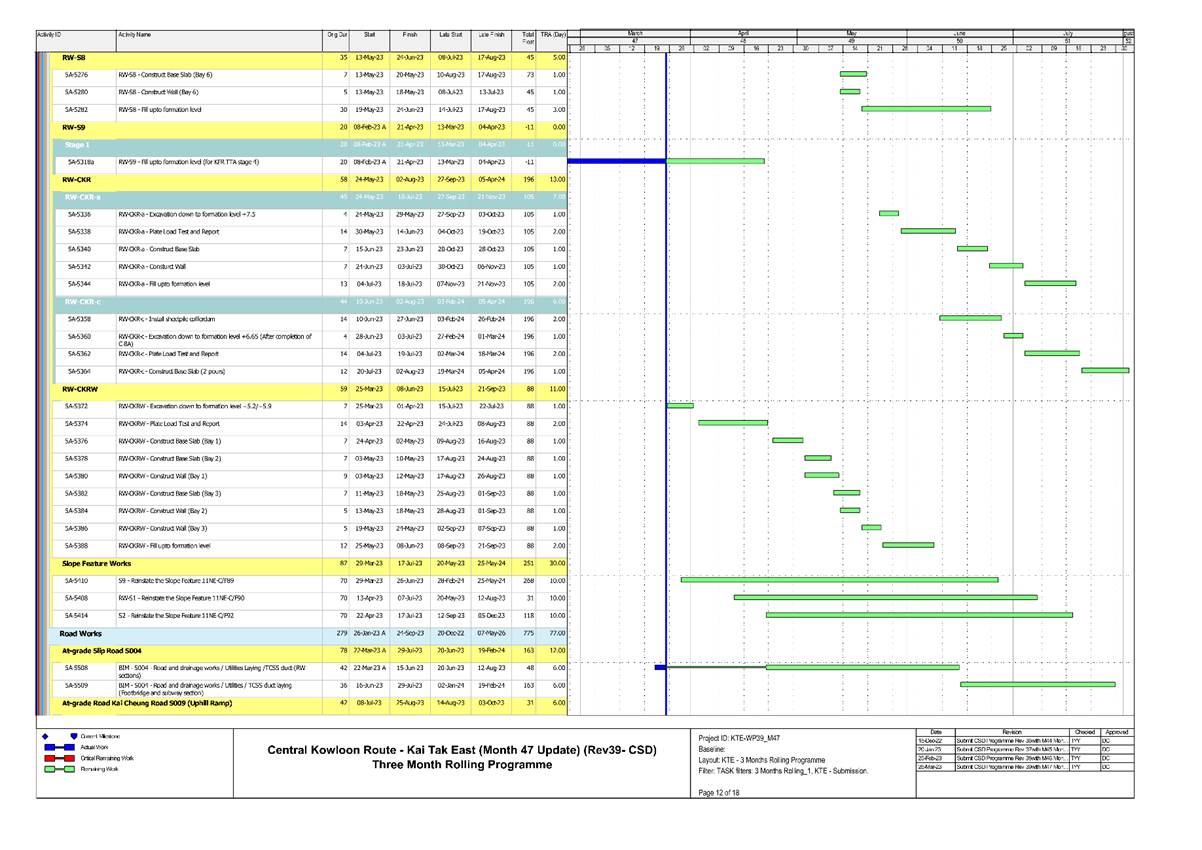The height and width of the screenshot is (850, 1202).
Task: Select the long green bar for SA-5410
Action: 838,579
